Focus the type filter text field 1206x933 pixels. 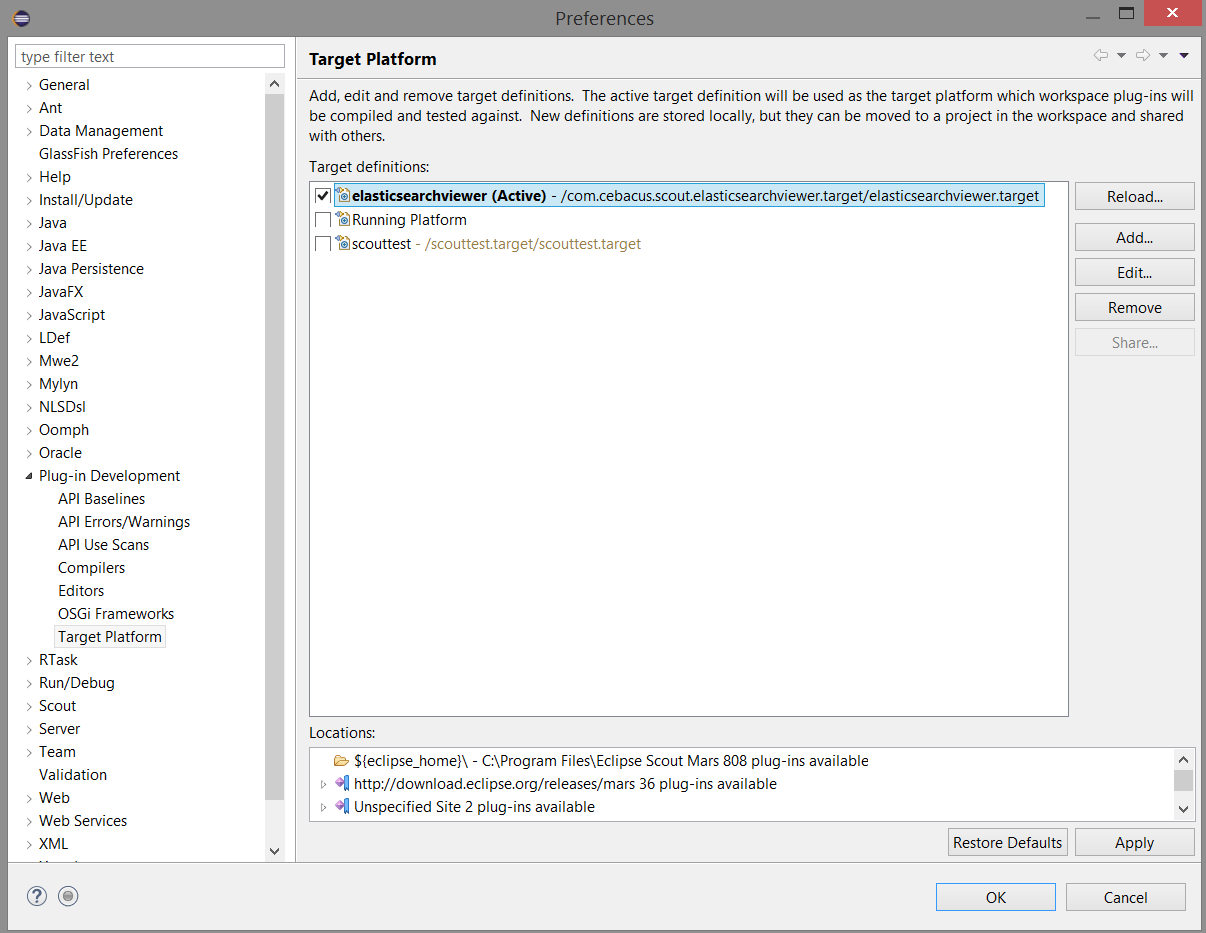coord(150,57)
